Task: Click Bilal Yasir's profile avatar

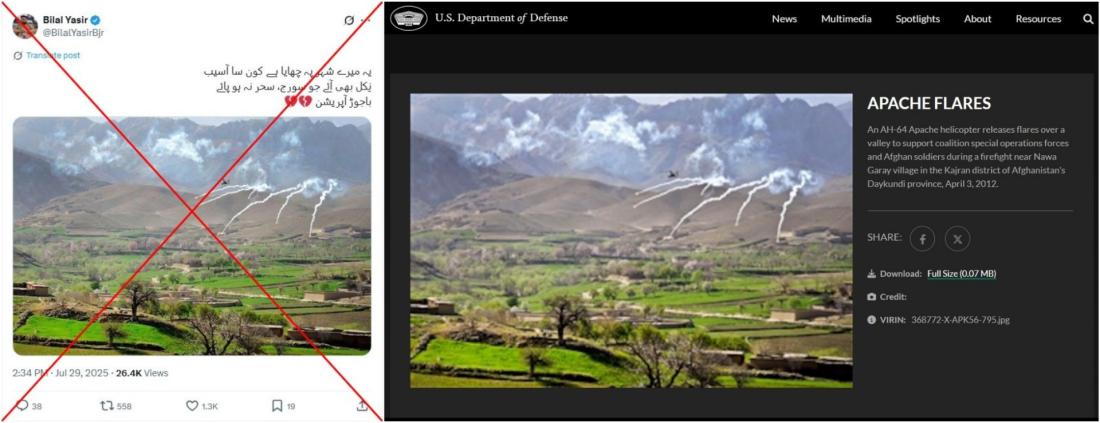Action: coord(25,26)
